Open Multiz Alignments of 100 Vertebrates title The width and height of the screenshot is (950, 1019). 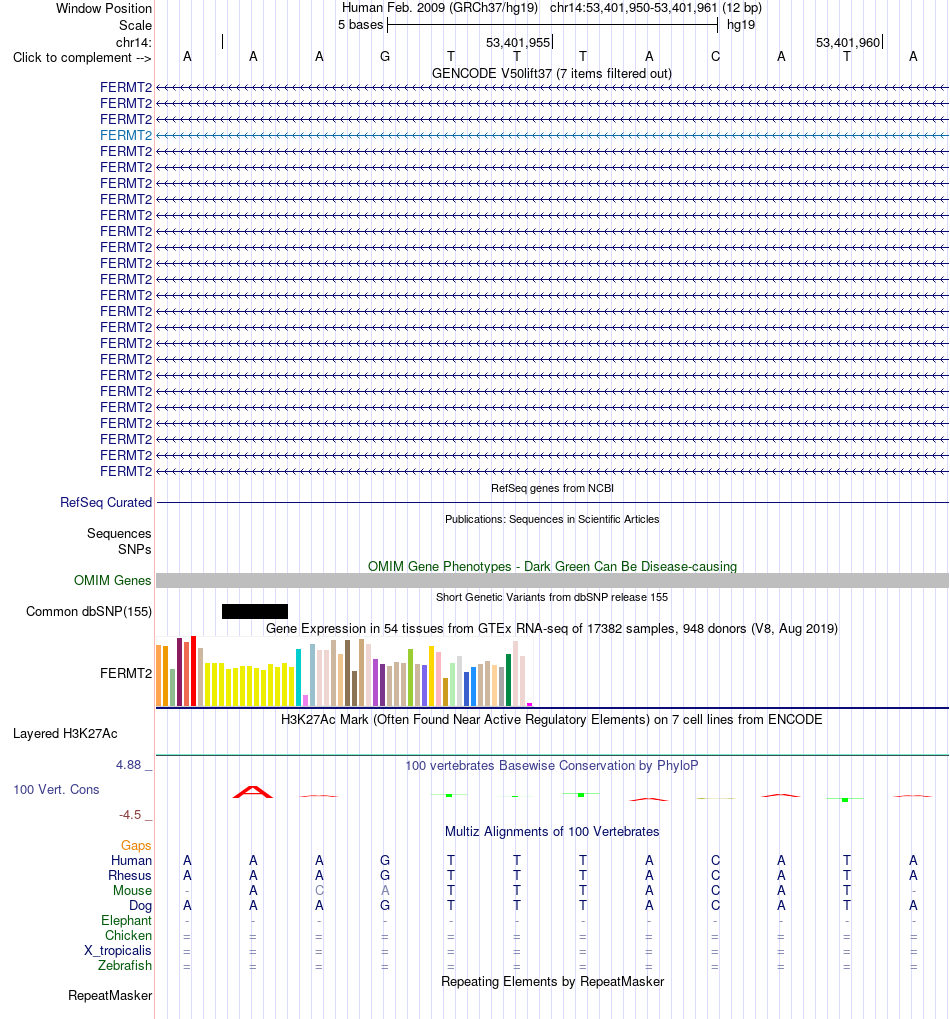coord(552,832)
